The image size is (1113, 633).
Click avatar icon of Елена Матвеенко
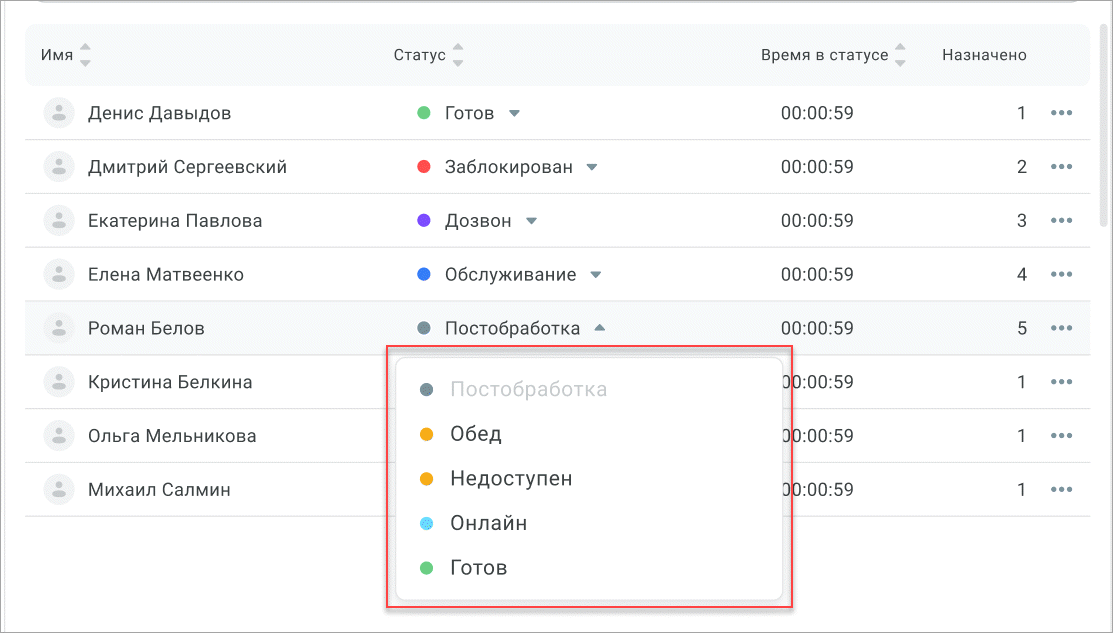(59, 275)
